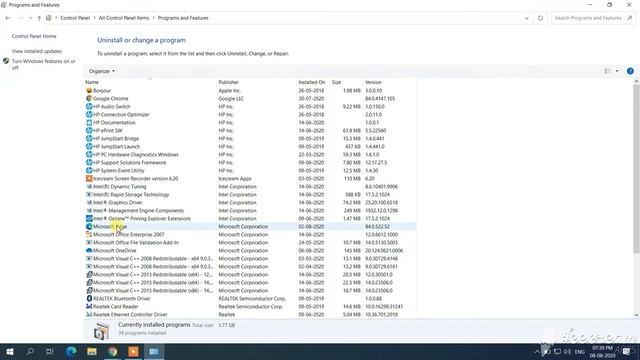This screenshot has width=640, height=360.
Task: Click the Intel Optane Pinning Explorer icon
Action: coord(89,218)
